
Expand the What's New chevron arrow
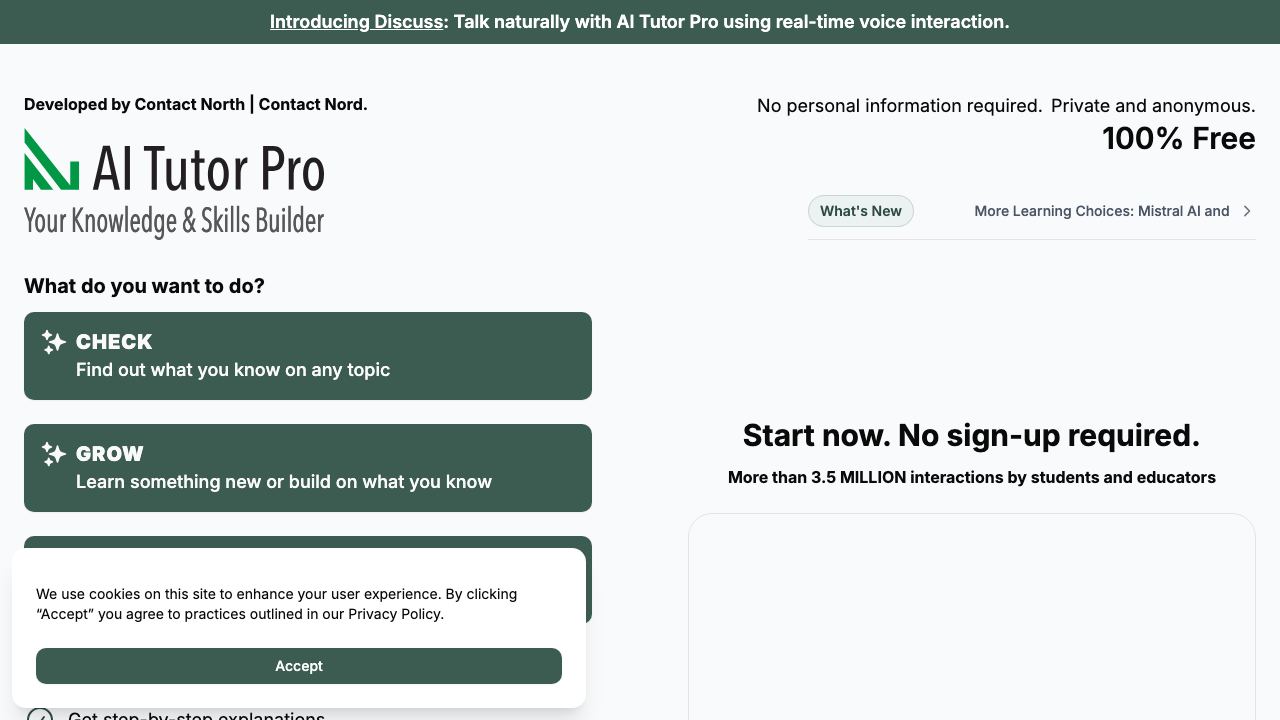pos(1247,211)
